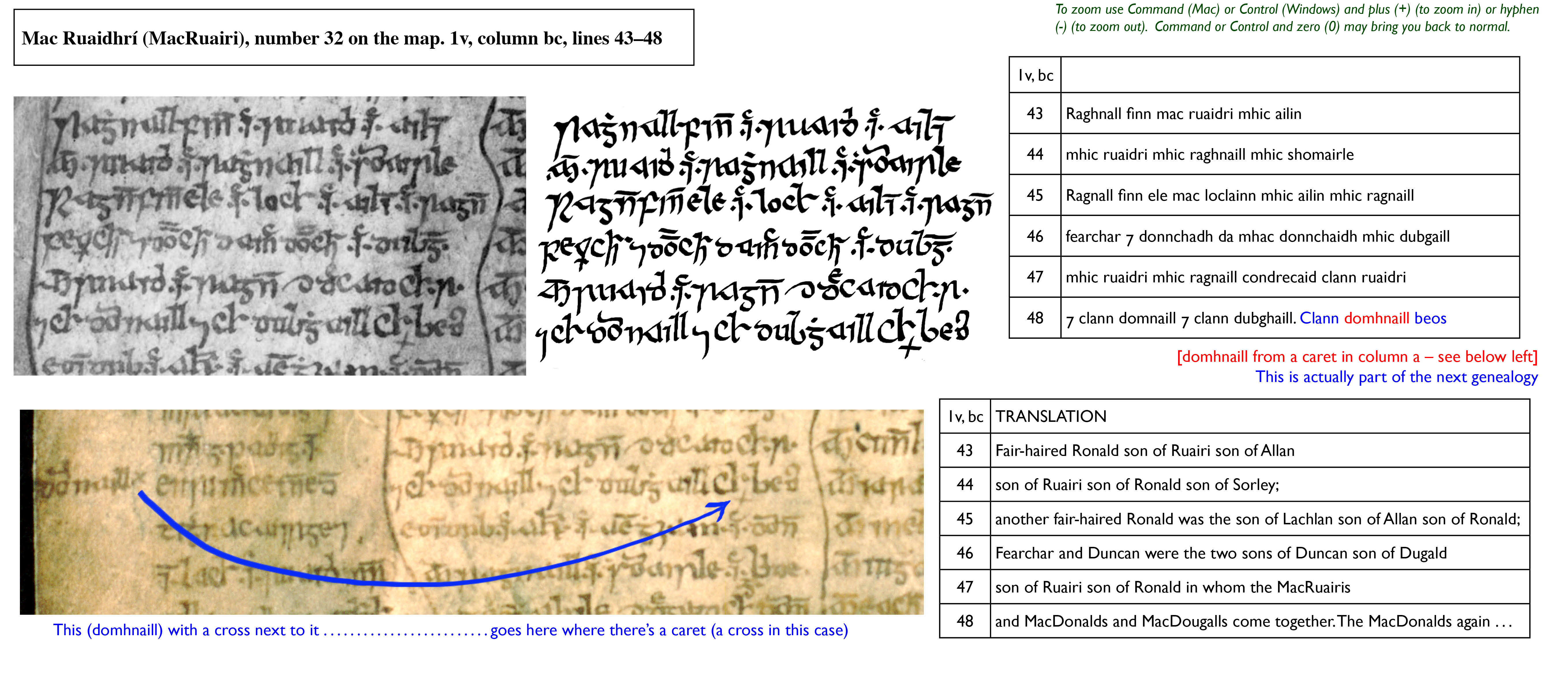Screen dimensions: 1568x682
Task: Click the zoom instructions note in green
Action: pyautogui.click(x=1296, y=18)
